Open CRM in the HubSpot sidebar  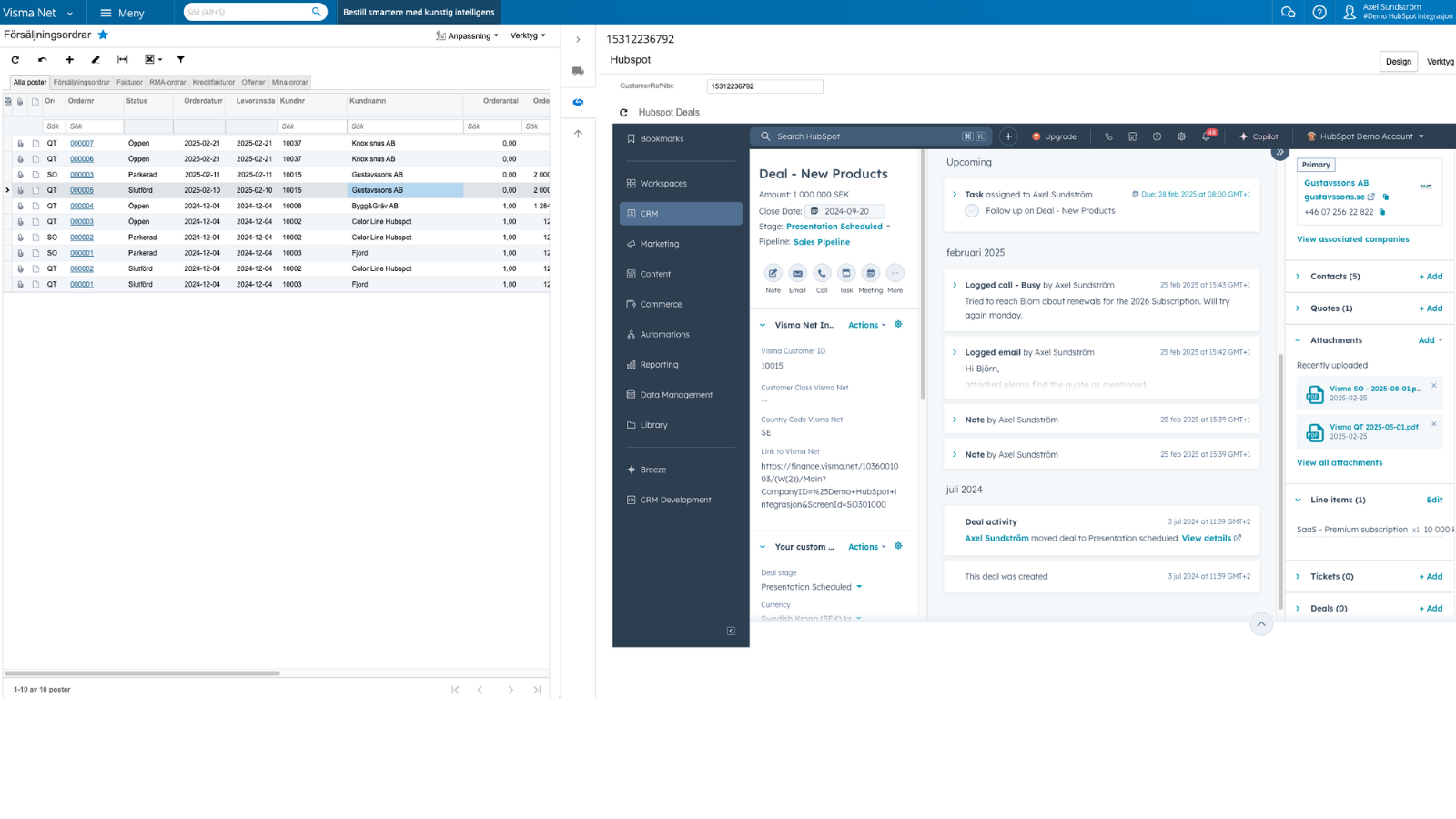tap(681, 214)
